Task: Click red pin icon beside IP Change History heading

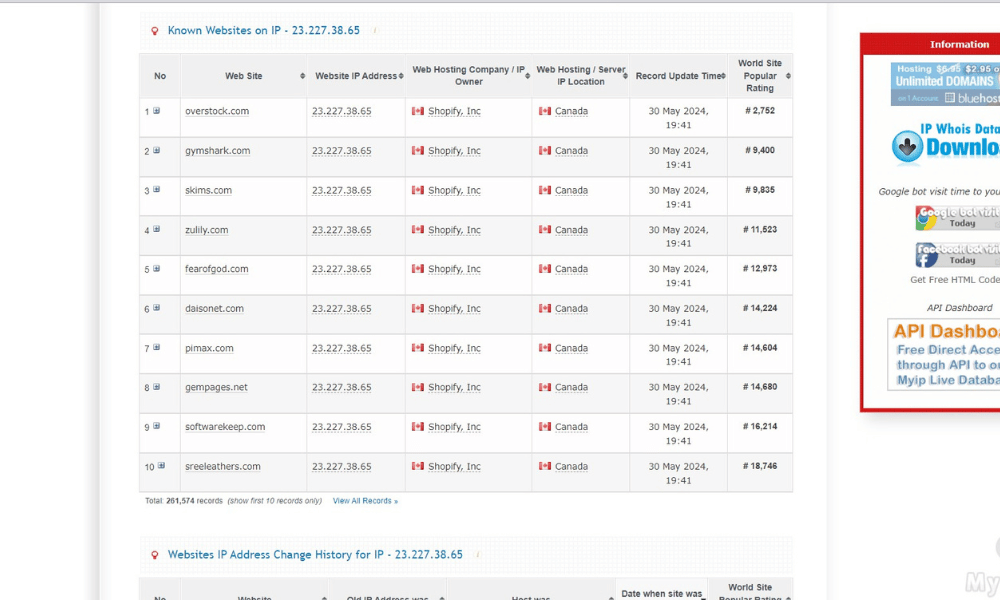Action: [154, 555]
